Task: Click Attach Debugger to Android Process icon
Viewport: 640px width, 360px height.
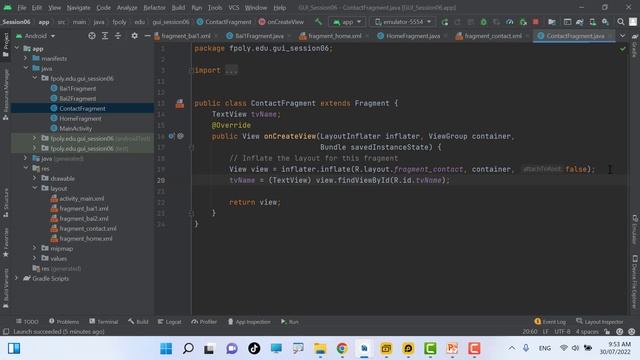Action: [523, 22]
